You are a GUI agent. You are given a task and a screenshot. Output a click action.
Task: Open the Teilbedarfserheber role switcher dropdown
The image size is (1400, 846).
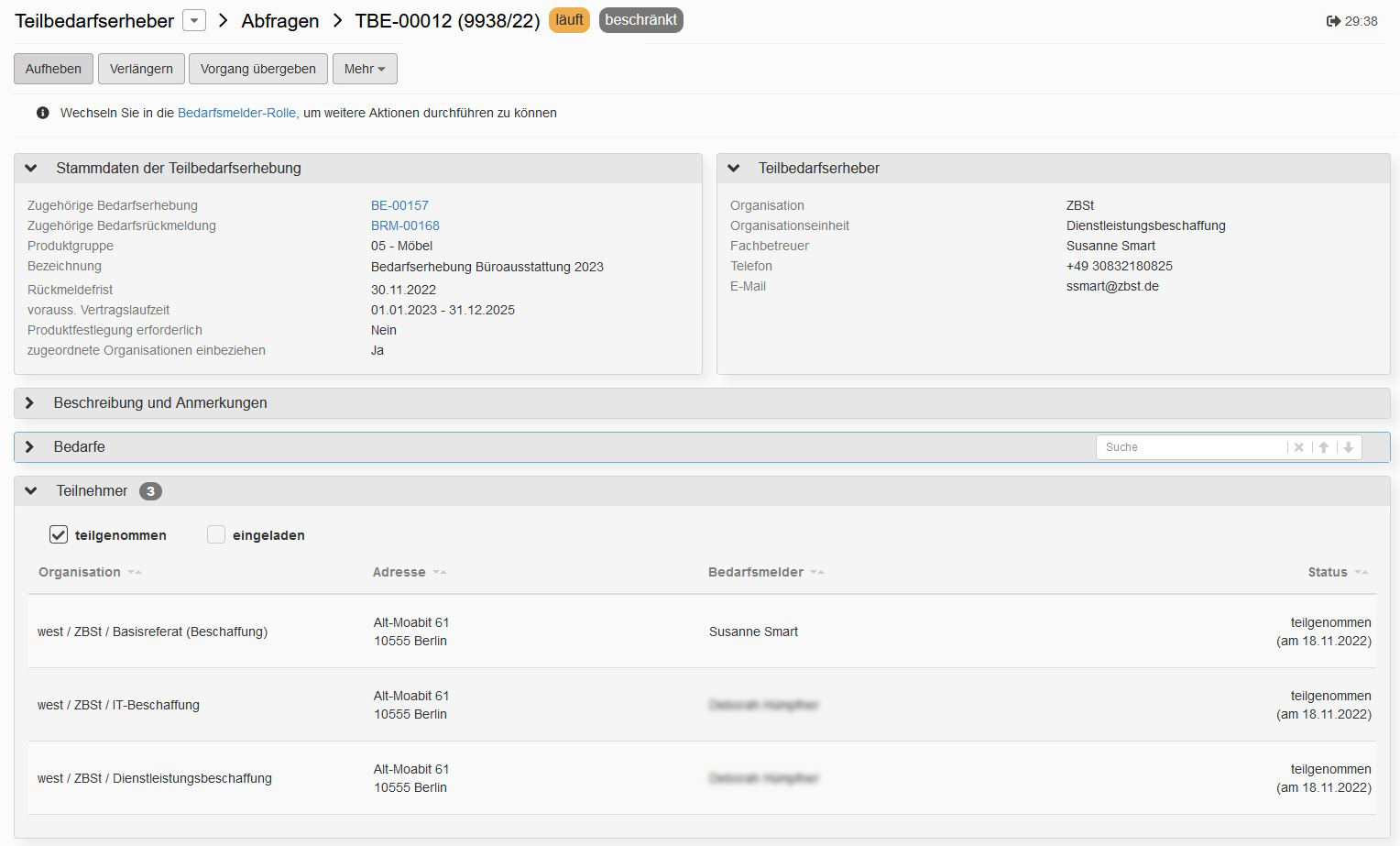click(193, 20)
